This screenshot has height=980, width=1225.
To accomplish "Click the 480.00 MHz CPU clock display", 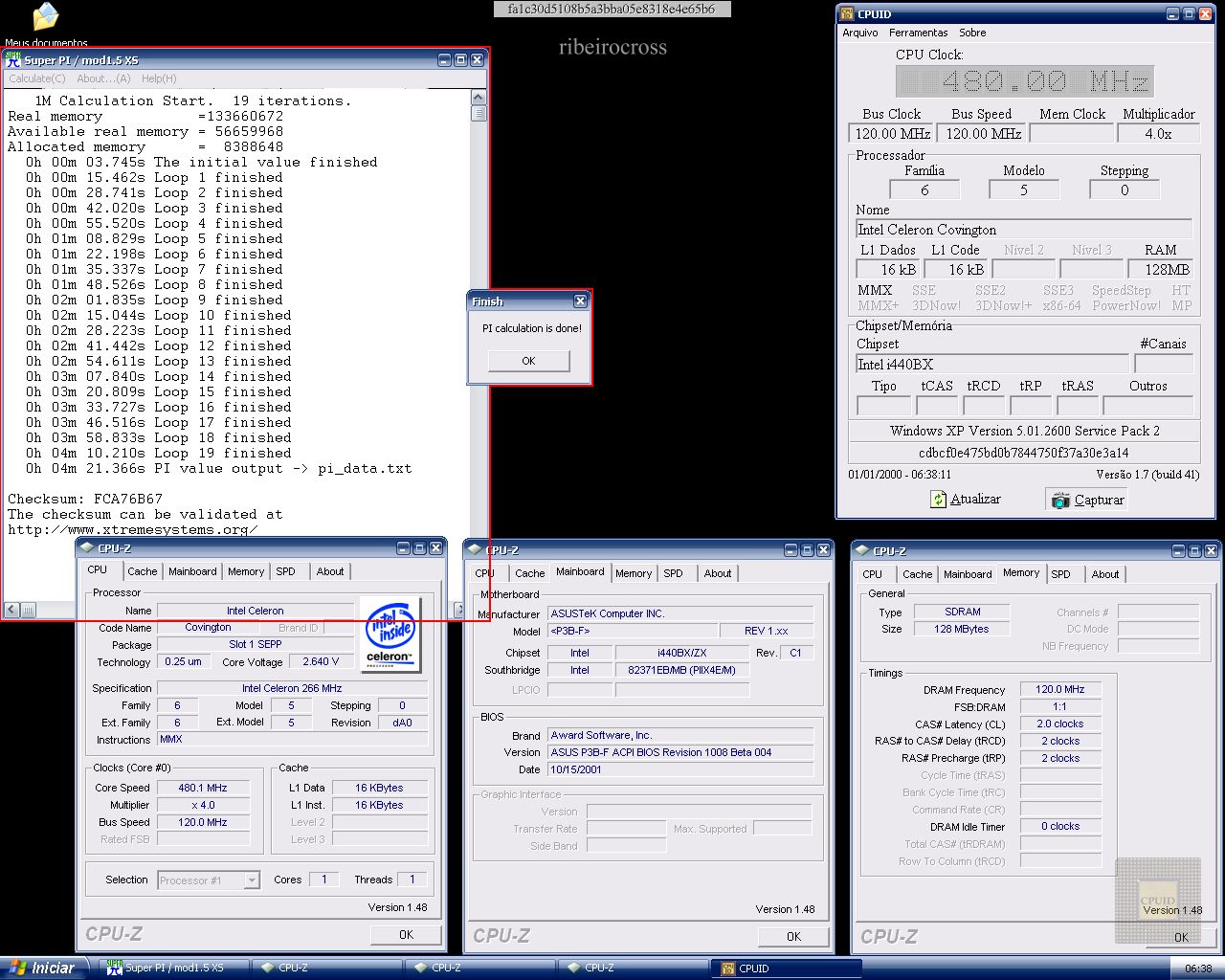I will (x=1023, y=80).
